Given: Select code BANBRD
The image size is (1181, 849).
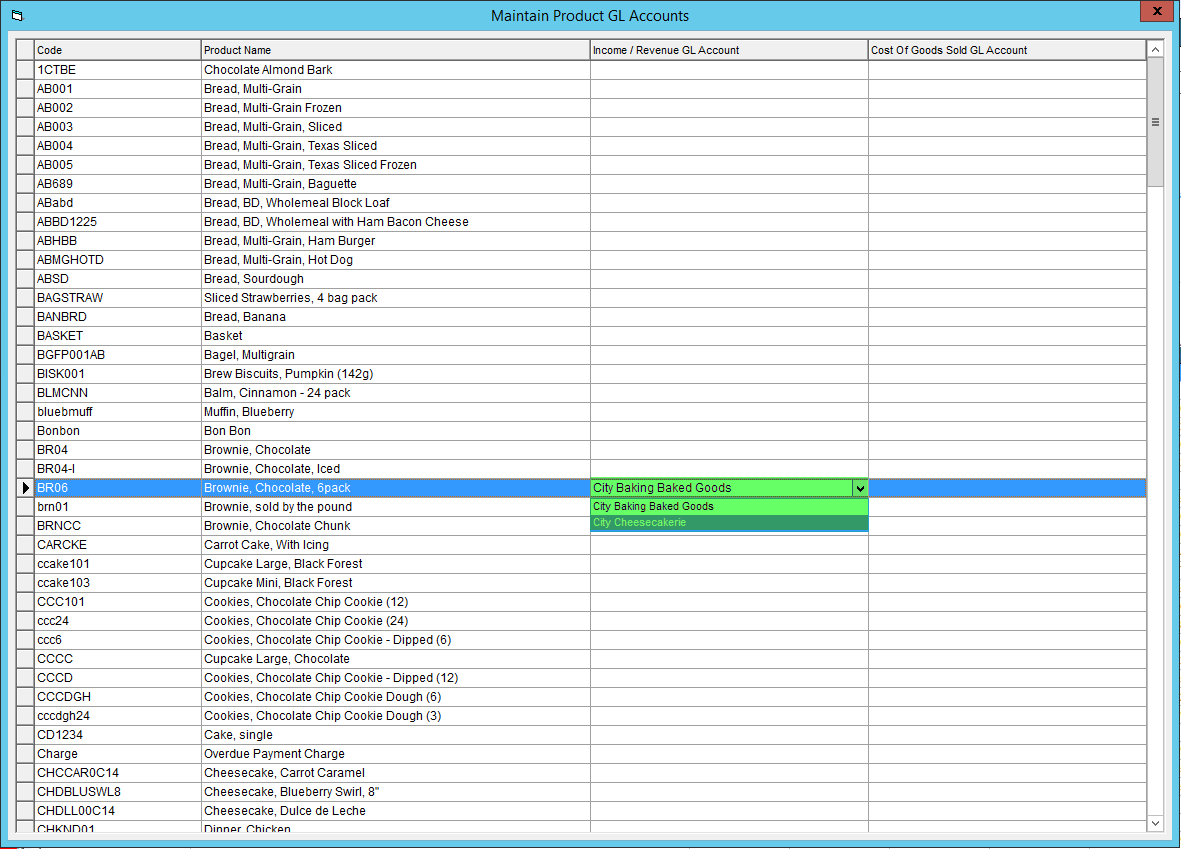Looking at the screenshot, I should click(x=117, y=316).
